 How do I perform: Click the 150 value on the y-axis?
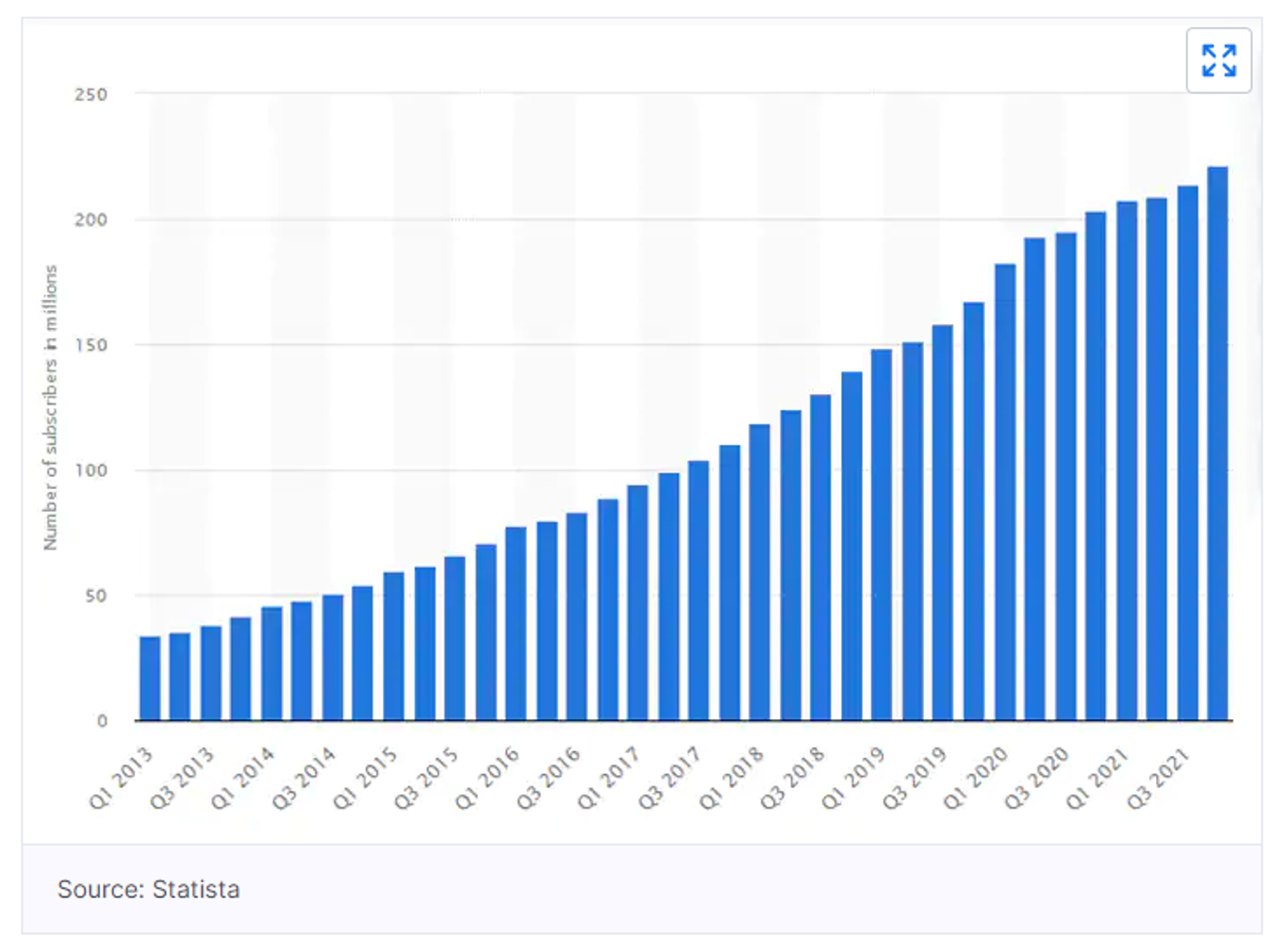[91, 345]
